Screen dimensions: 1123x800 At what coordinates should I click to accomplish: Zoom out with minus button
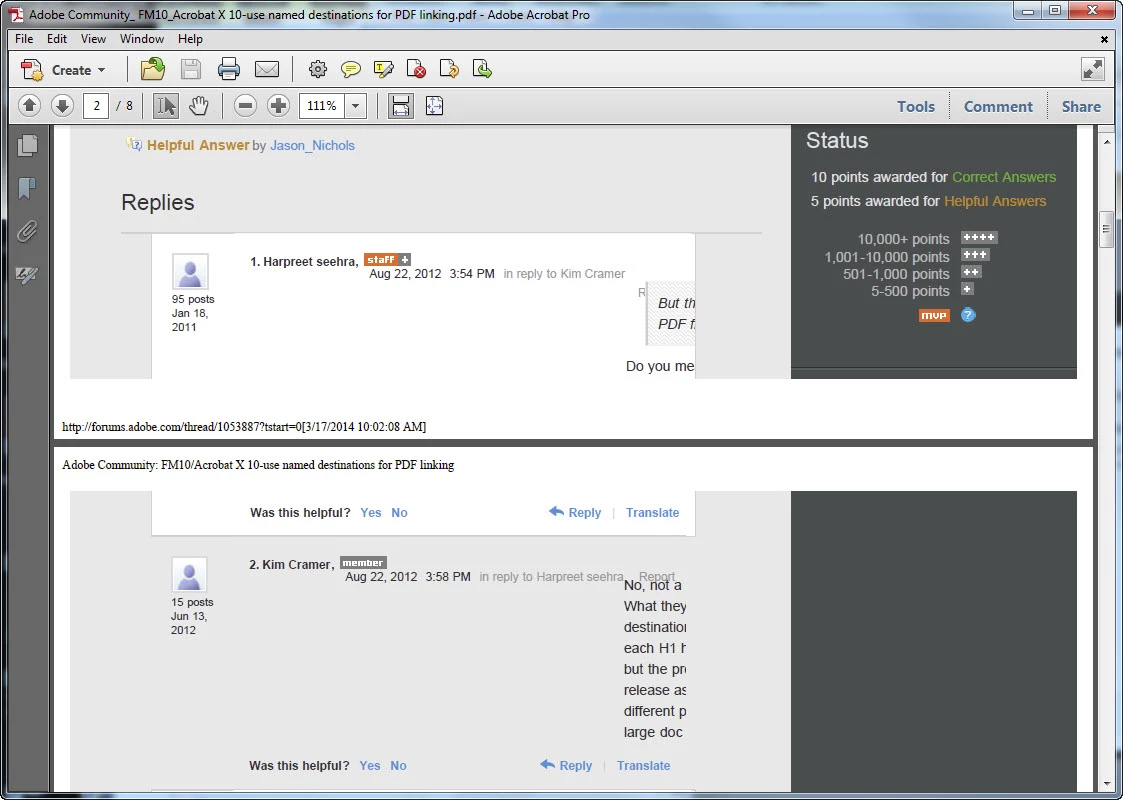coord(245,106)
